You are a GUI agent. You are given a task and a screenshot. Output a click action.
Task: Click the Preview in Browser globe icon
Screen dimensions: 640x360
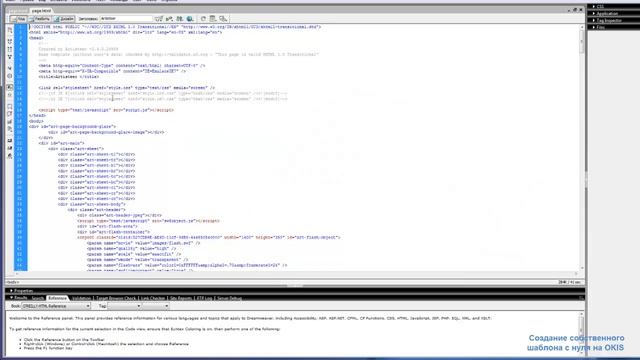coord(190,19)
